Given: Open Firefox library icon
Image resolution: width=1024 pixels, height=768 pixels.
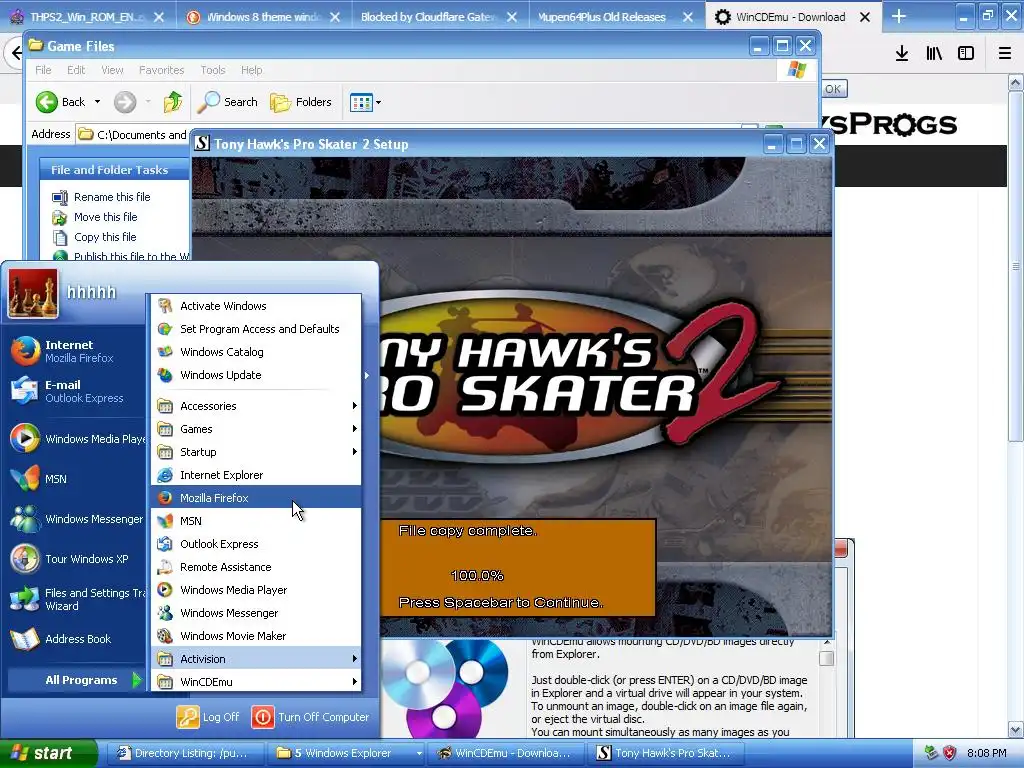Looking at the screenshot, I should [934, 54].
